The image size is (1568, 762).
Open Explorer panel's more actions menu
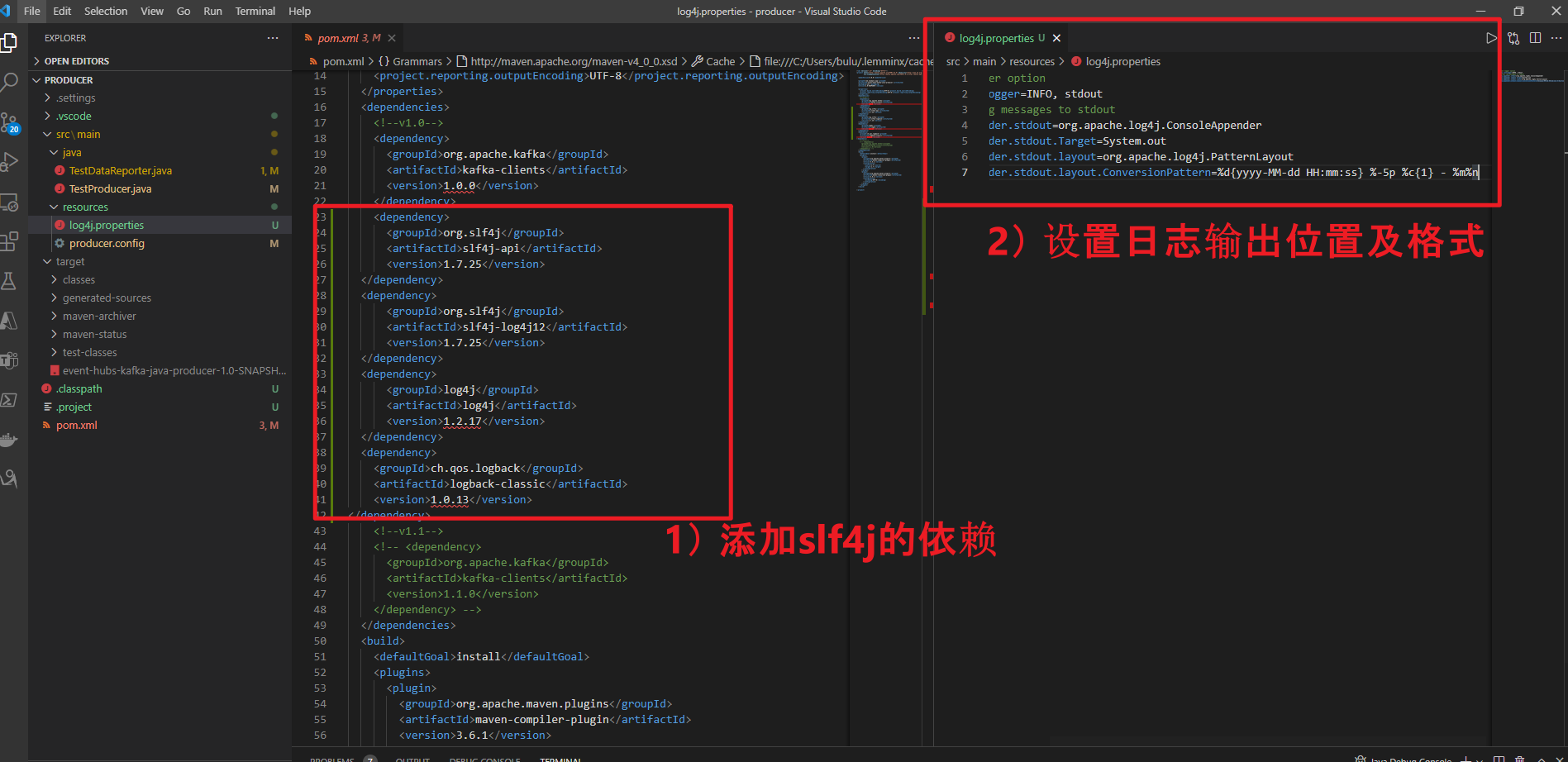point(273,38)
